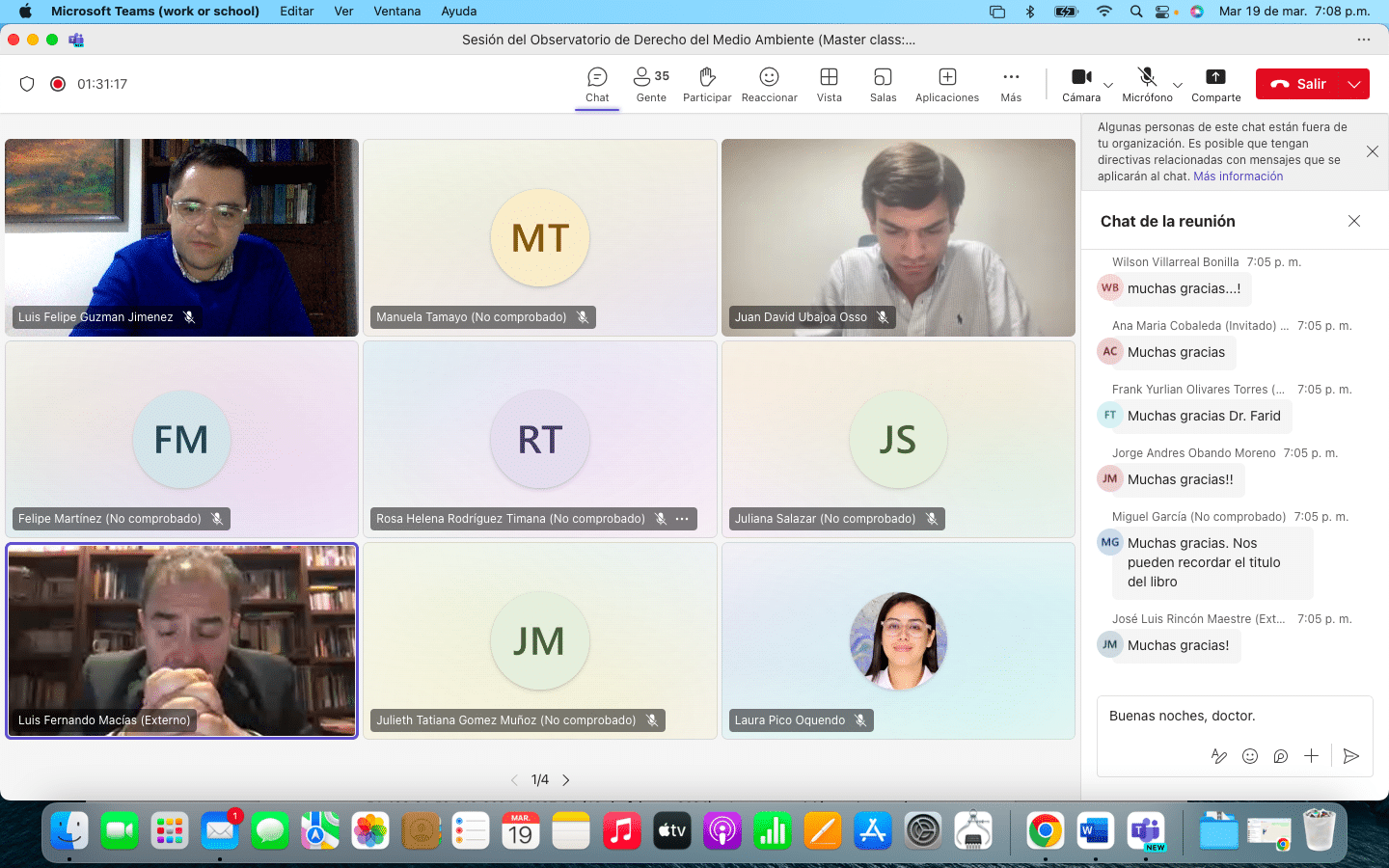The height and width of the screenshot is (868, 1389).
Task: Open the Editar menu in menu bar
Action: (296, 12)
